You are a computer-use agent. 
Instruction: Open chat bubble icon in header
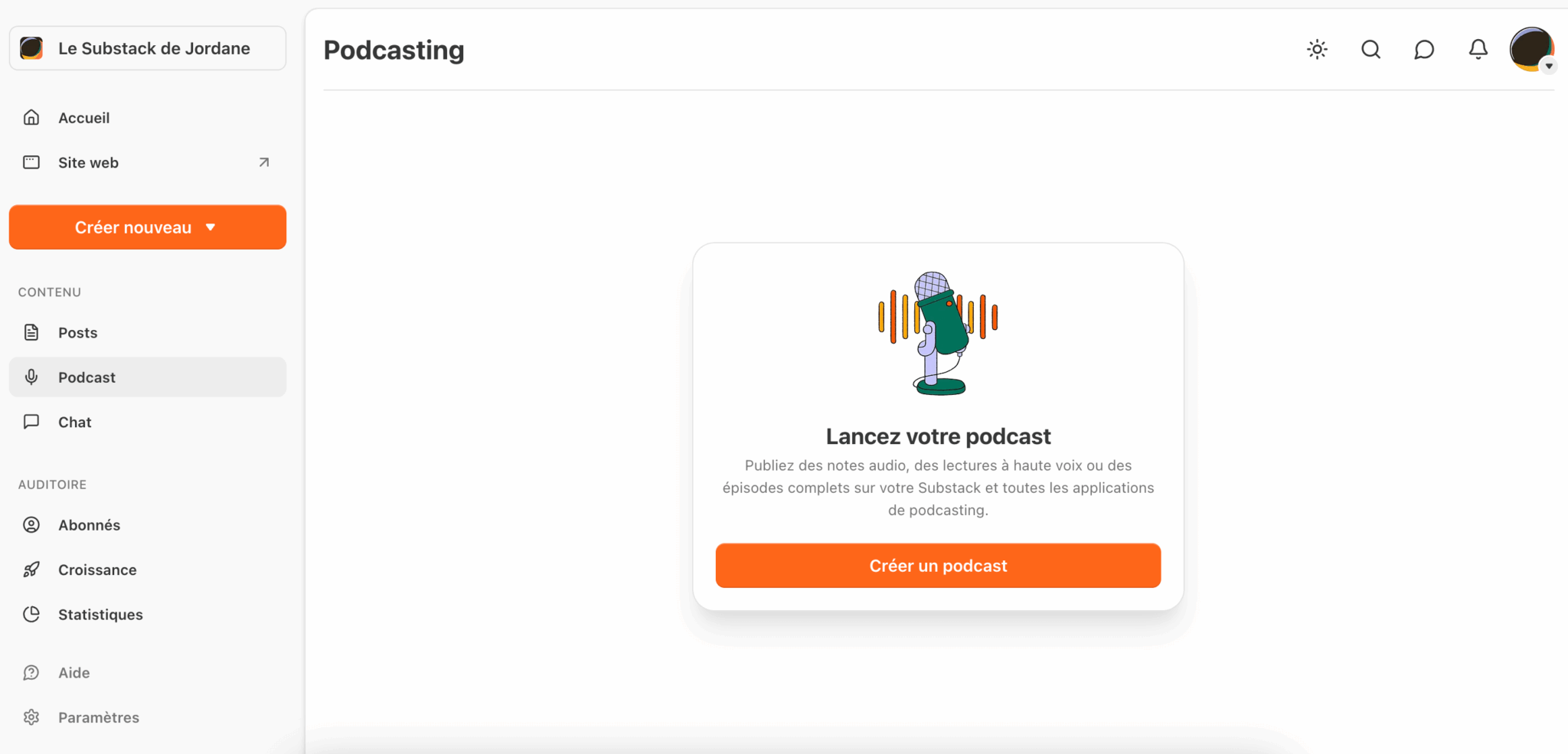pyautogui.click(x=1424, y=50)
